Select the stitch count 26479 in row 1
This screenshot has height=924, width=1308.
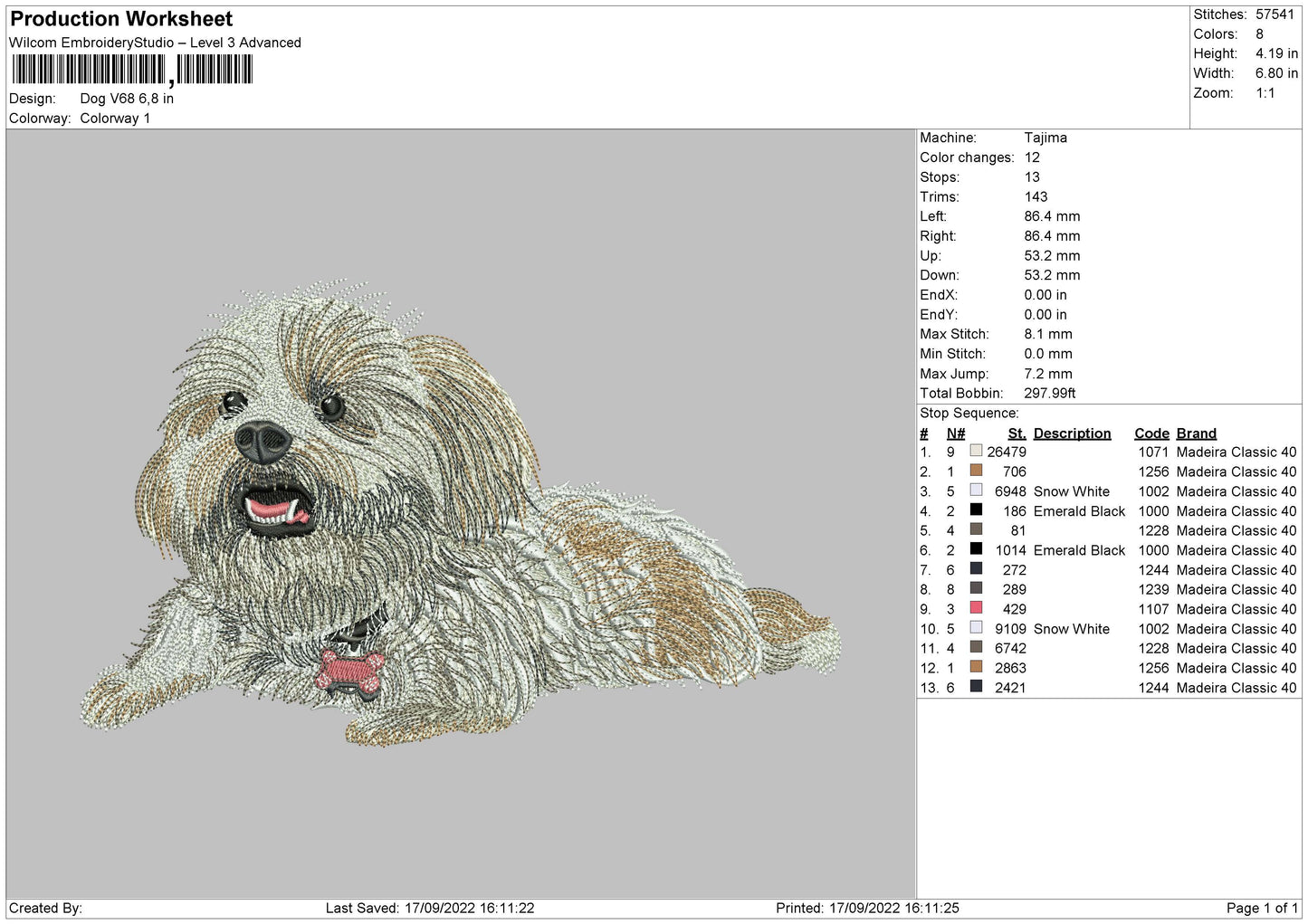(1007, 452)
